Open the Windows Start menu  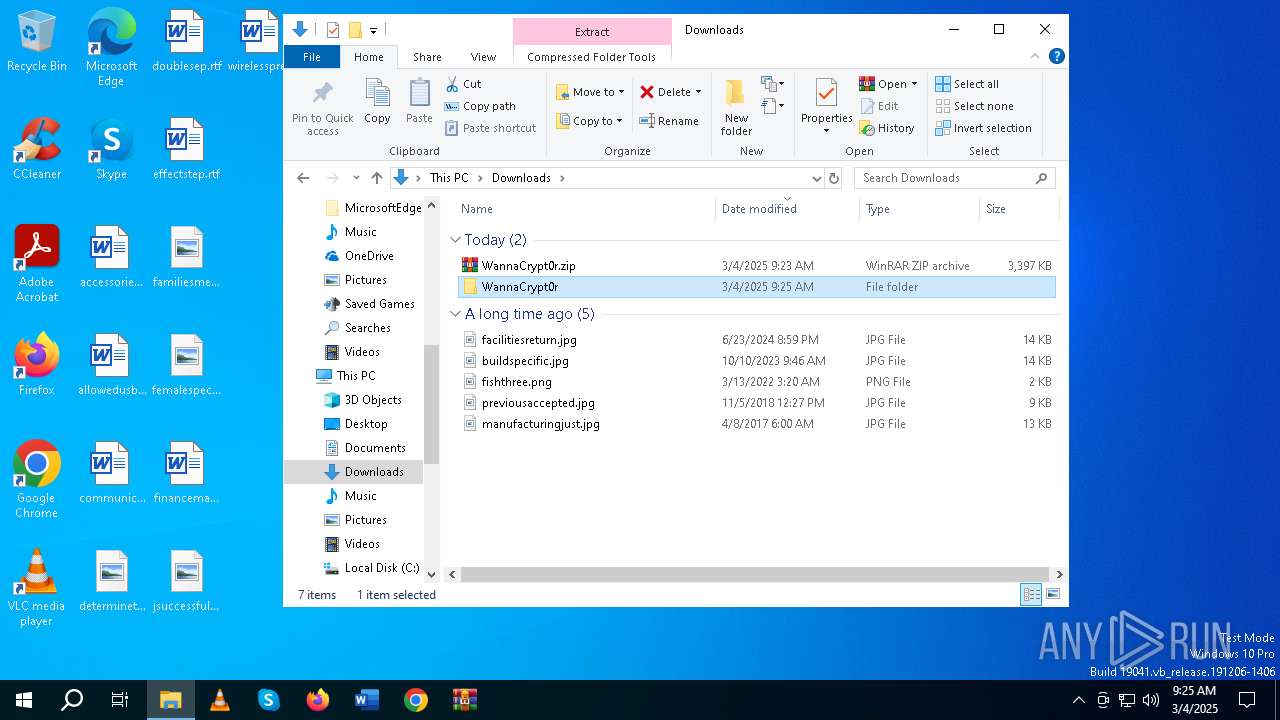[x=24, y=700]
